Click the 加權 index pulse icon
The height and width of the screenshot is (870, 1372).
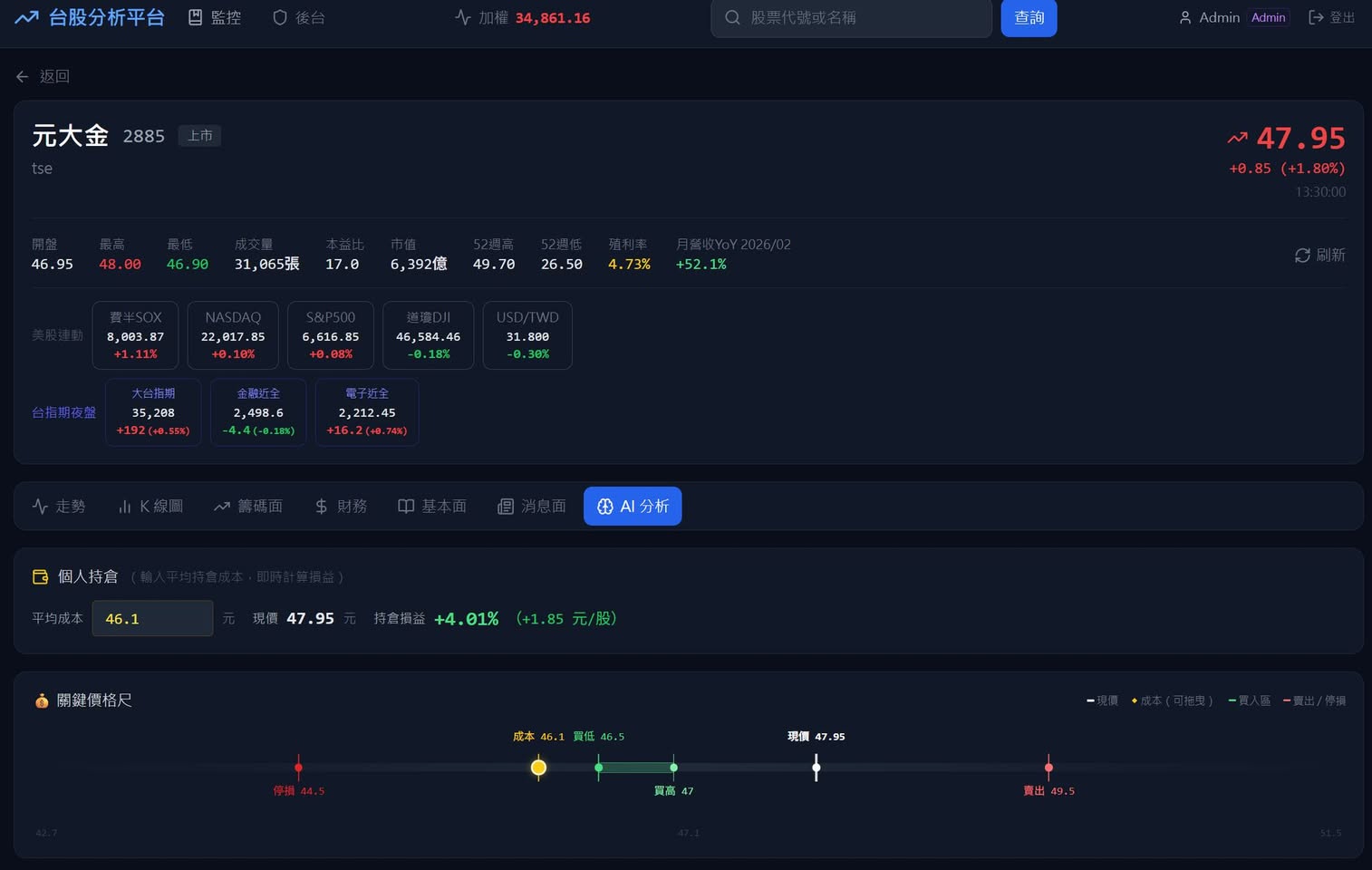463,17
